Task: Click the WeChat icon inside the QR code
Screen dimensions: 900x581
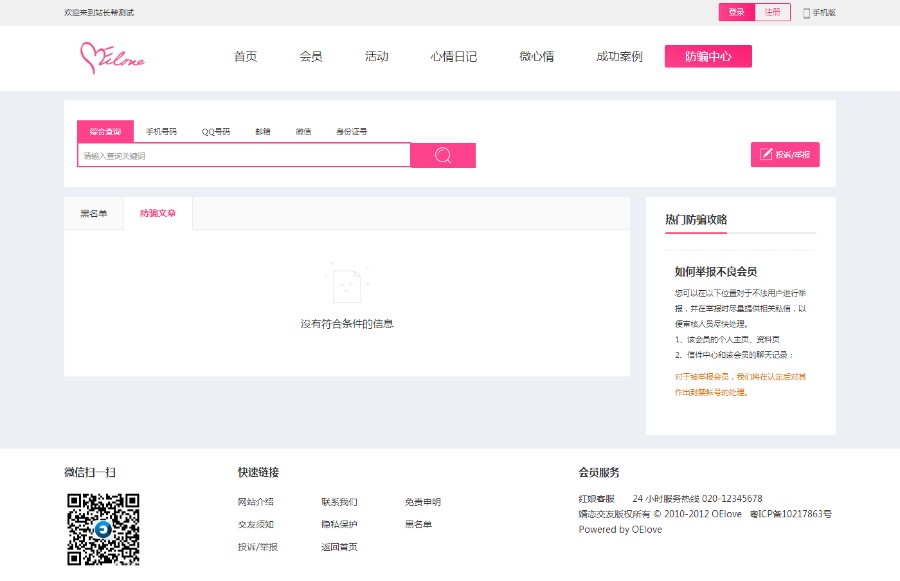Action: pyautogui.click(x=103, y=531)
